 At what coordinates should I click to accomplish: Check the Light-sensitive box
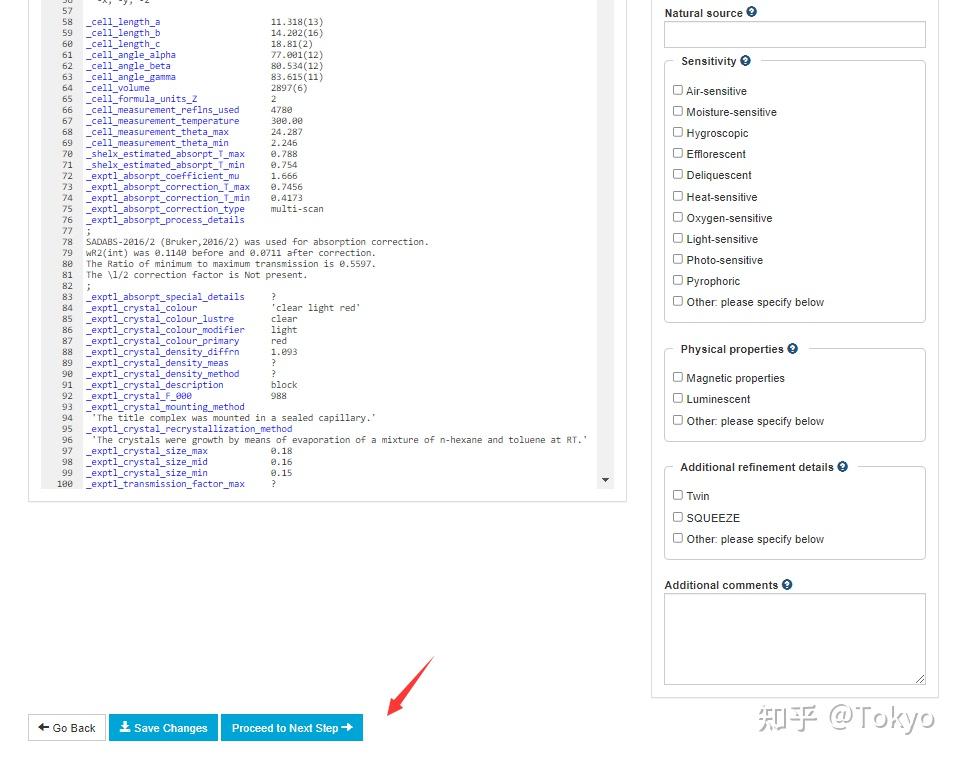coord(678,238)
